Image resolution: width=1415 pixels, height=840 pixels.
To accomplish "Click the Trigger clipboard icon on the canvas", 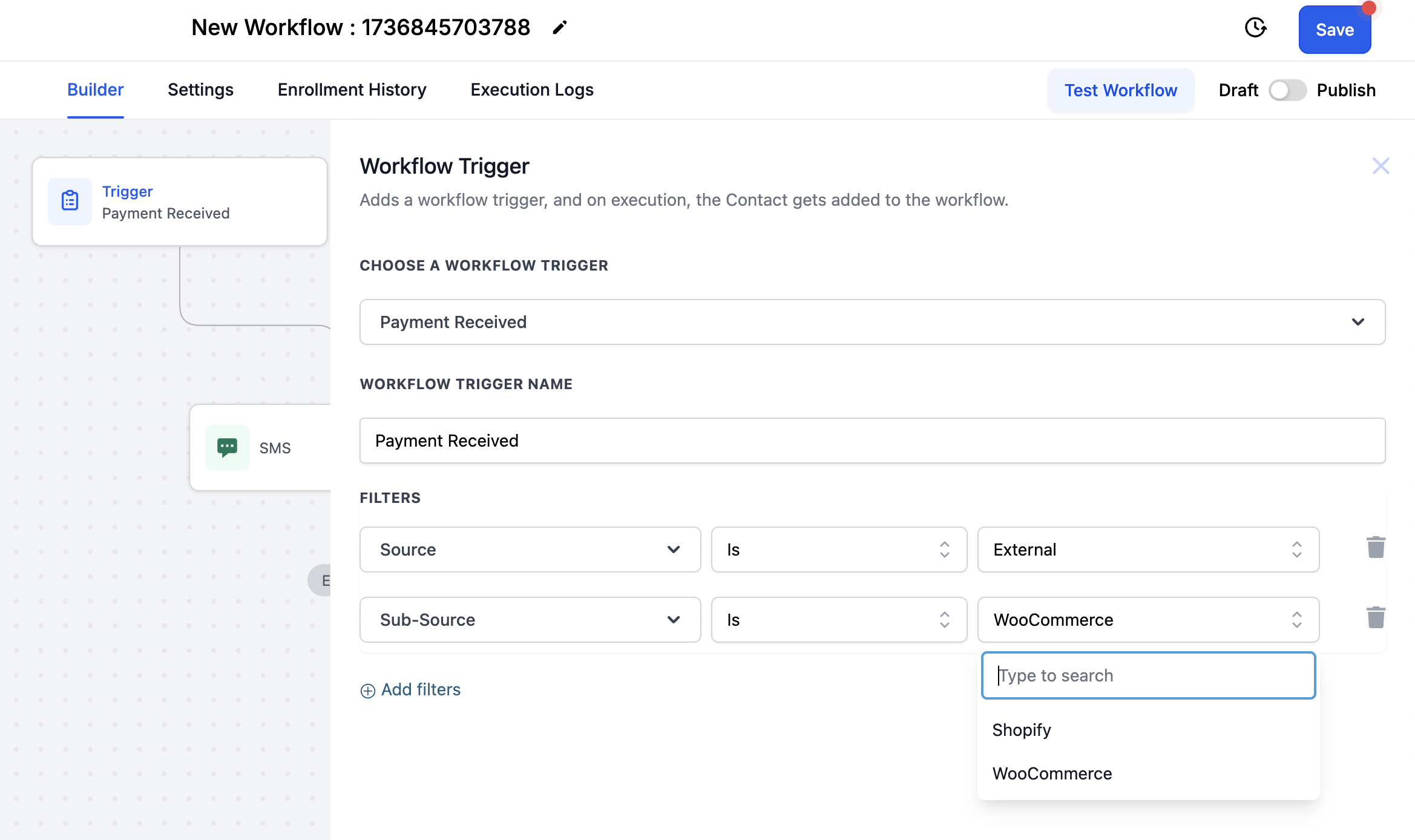I will click(x=70, y=201).
